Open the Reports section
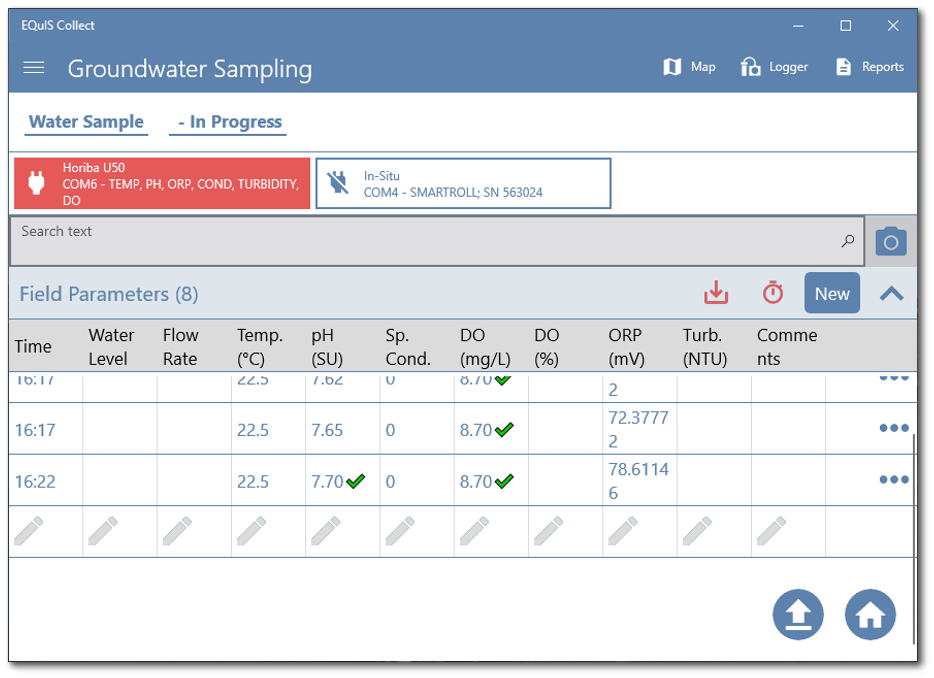 tap(869, 66)
